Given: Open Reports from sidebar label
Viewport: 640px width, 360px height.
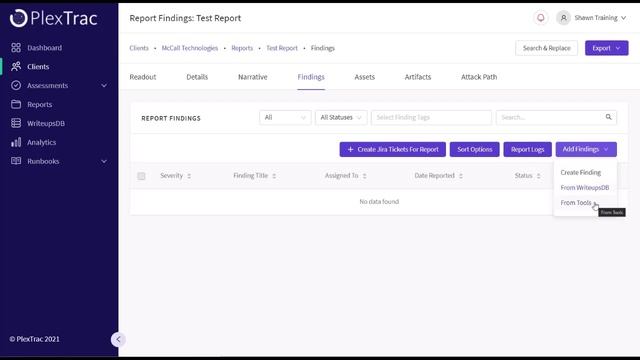Looking at the screenshot, I should click(40, 104).
